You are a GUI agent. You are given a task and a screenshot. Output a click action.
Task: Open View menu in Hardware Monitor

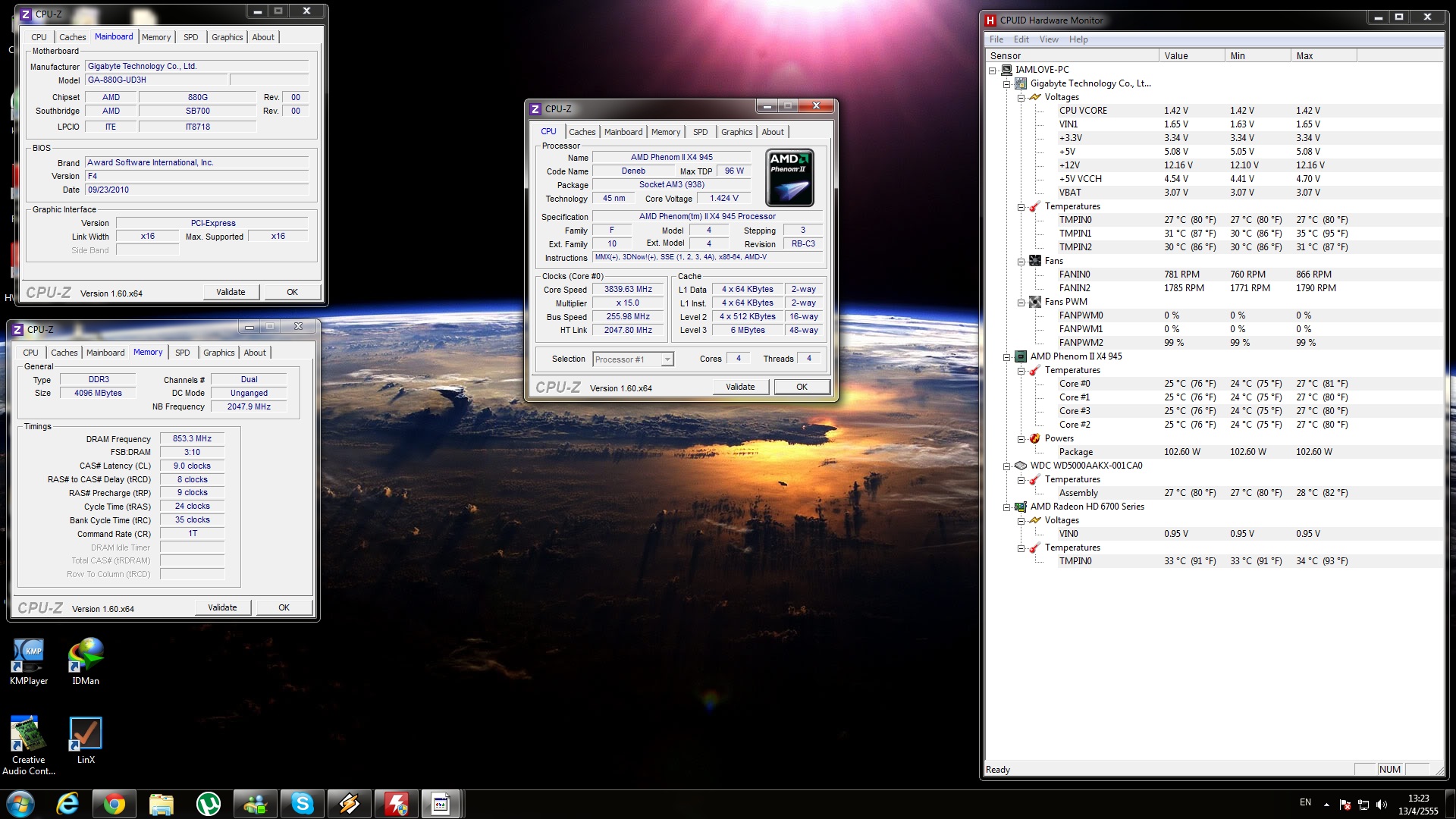click(1048, 39)
